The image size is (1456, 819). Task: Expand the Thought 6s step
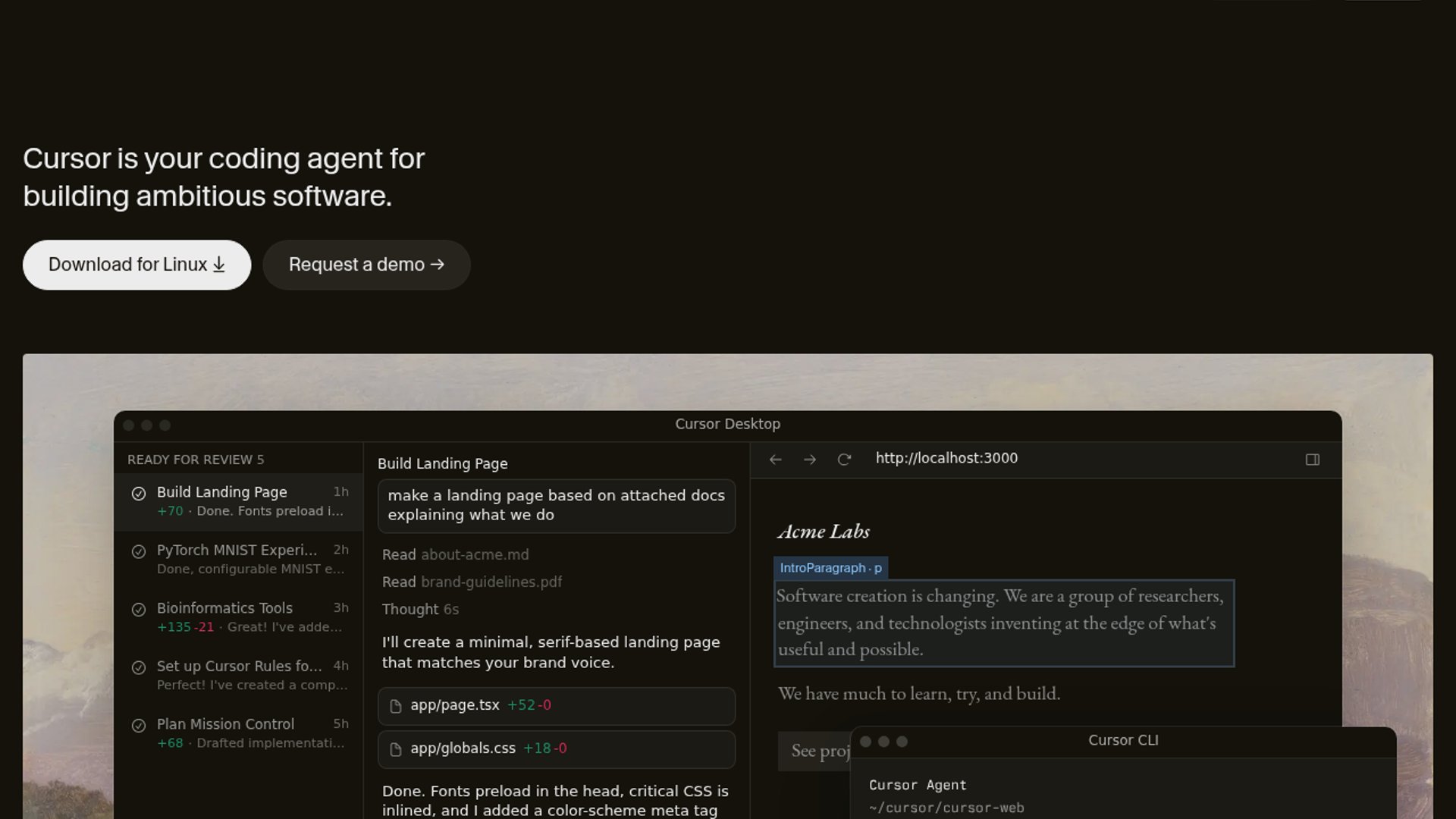coord(420,609)
